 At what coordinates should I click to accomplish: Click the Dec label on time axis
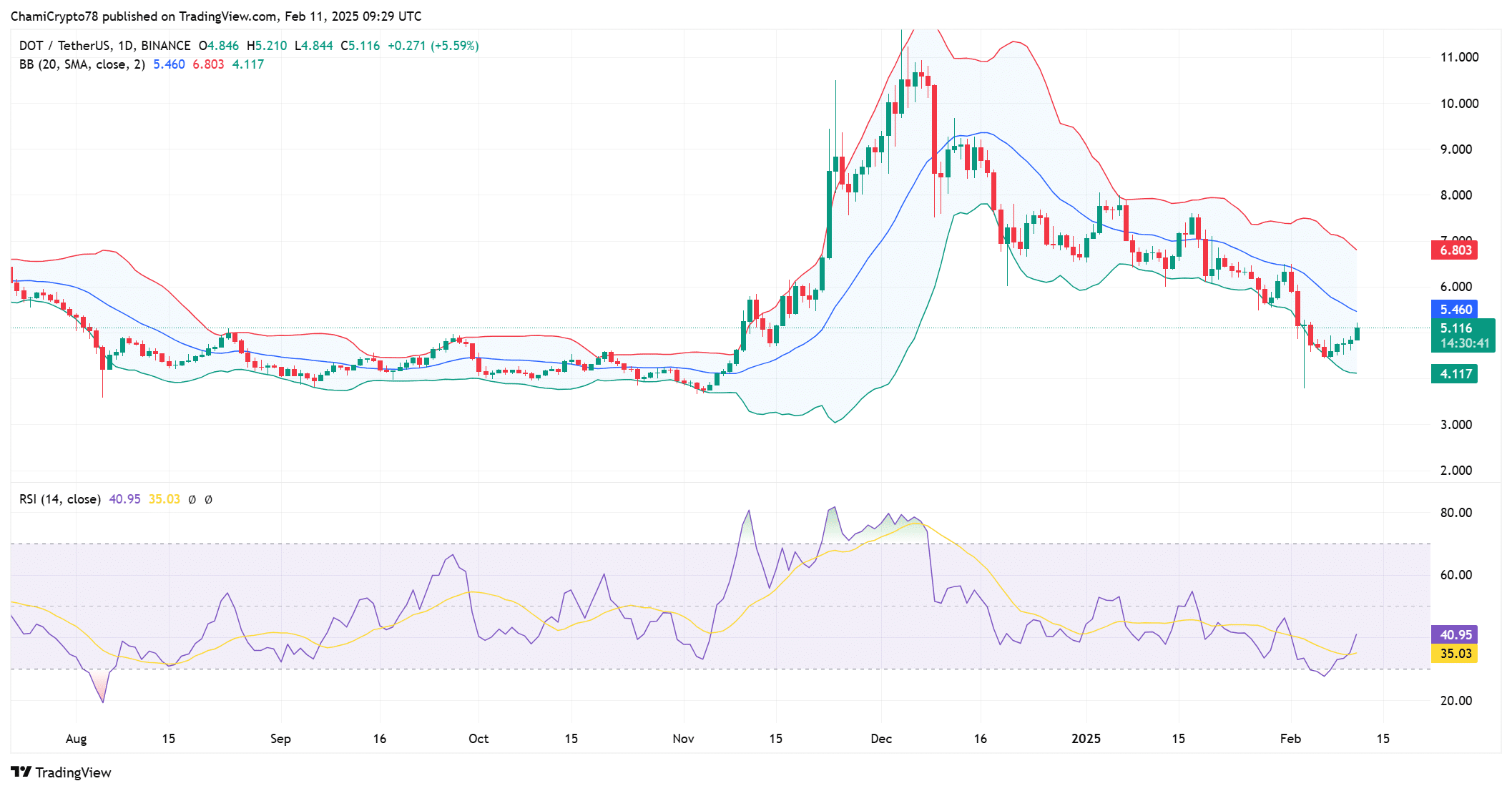tap(881, 739)
